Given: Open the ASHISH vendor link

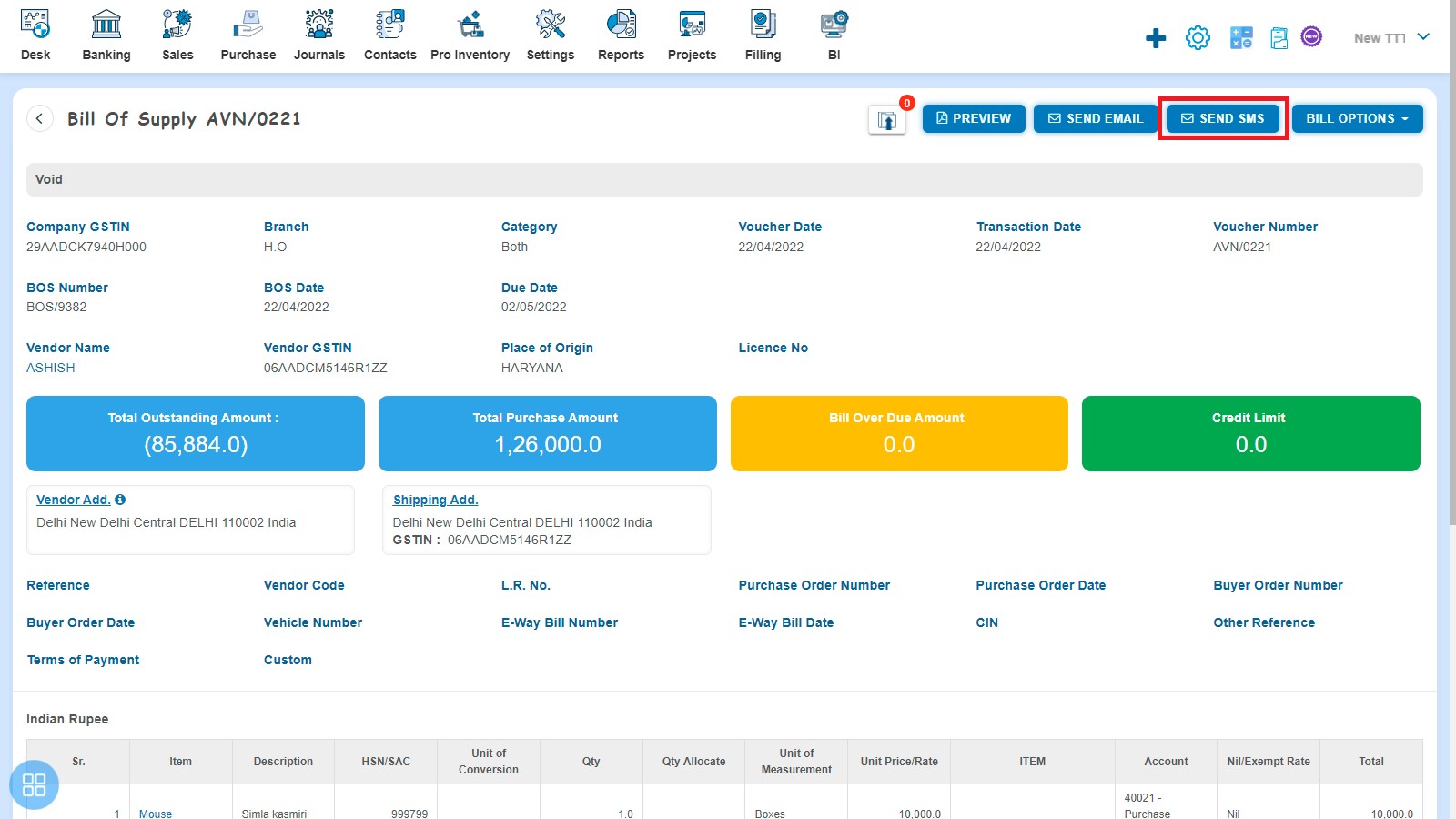Looking at the screenshot, I should (x=51, y=368).
